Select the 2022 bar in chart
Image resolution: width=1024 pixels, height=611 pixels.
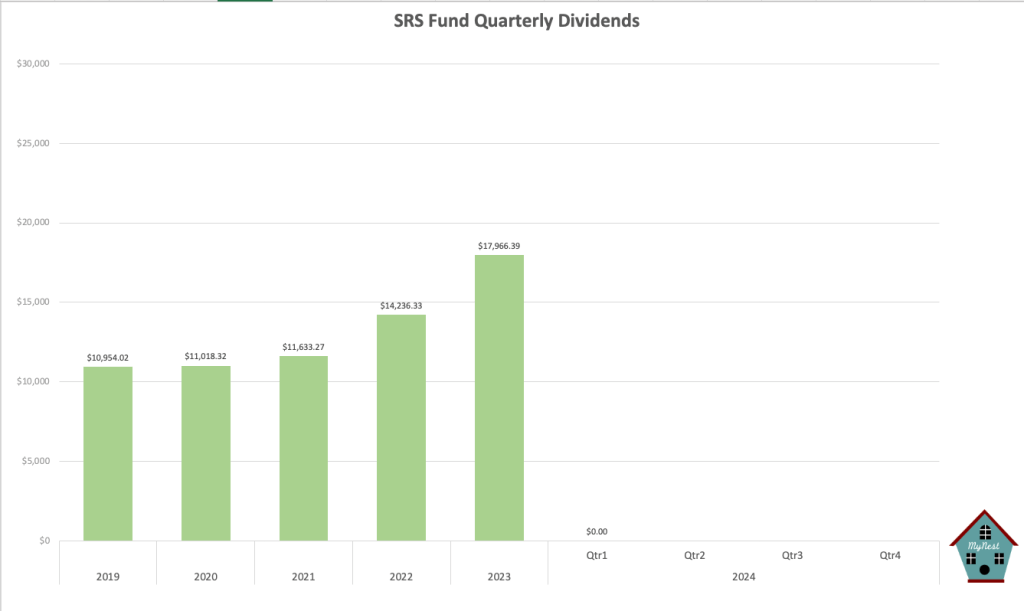pos(401,428)
